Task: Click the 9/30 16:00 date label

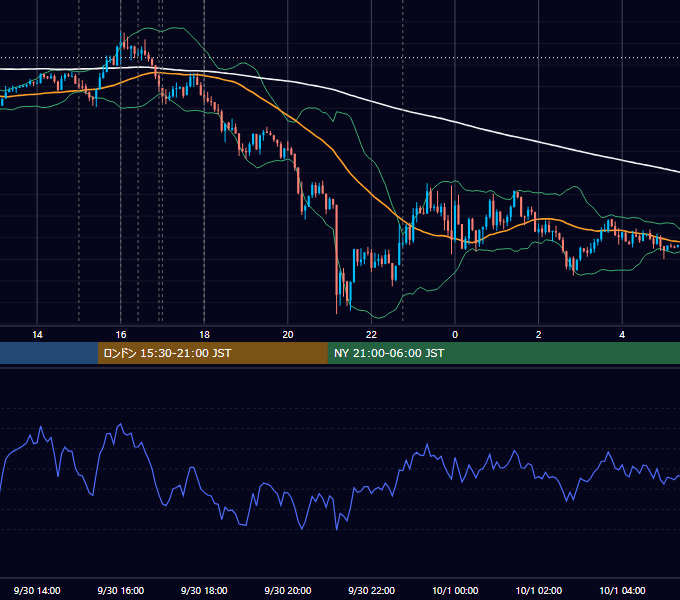Action: [x=121, y=590]
